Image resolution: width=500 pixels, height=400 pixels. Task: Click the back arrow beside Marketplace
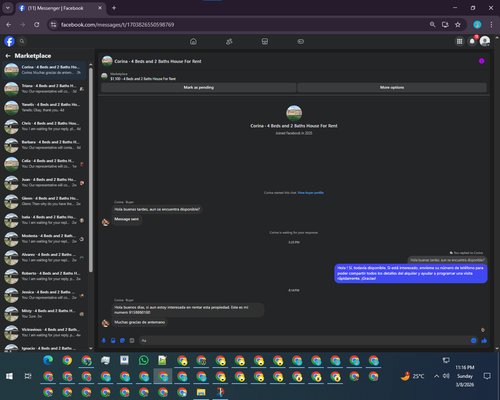pos(8,56)
